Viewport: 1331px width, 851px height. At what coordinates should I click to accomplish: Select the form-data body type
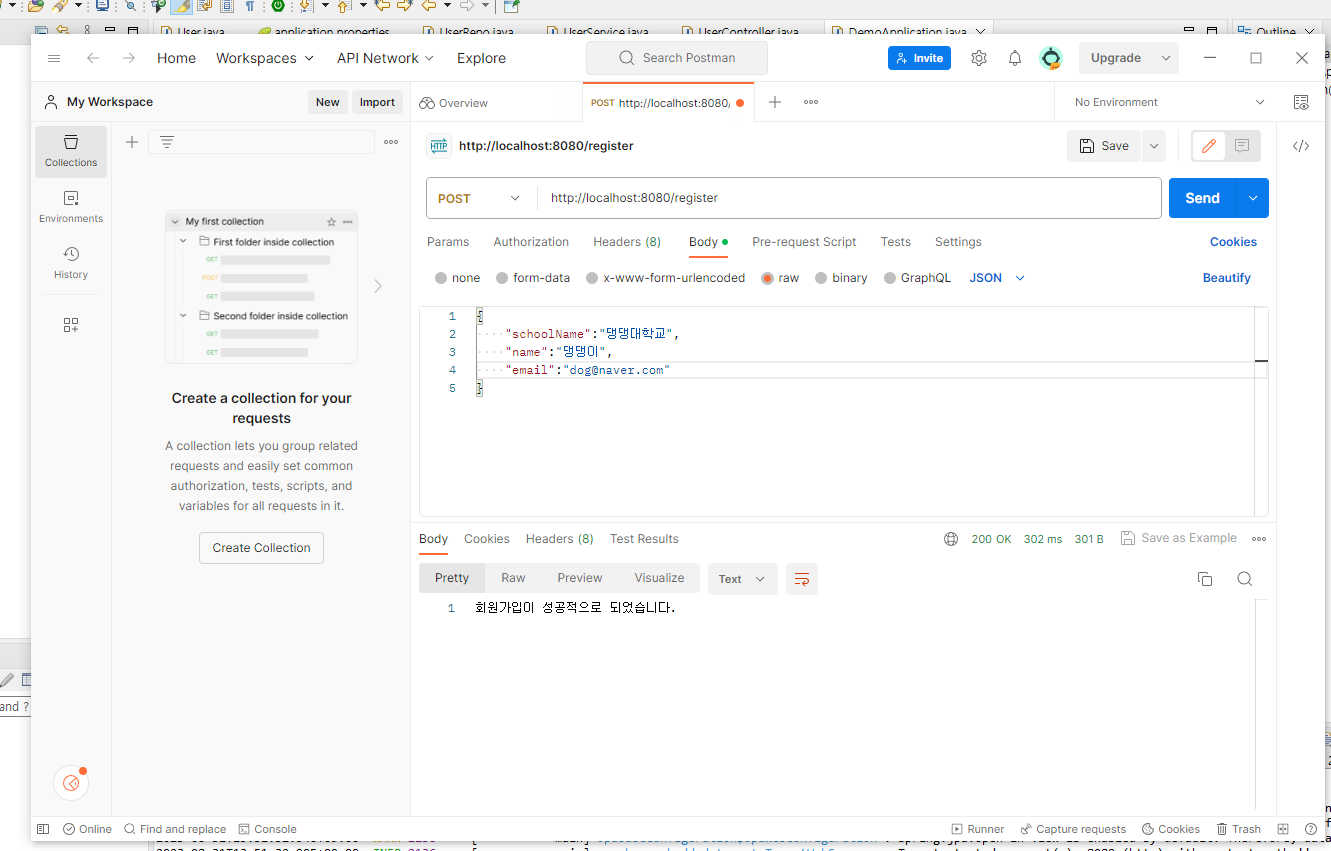coord(533,278)
